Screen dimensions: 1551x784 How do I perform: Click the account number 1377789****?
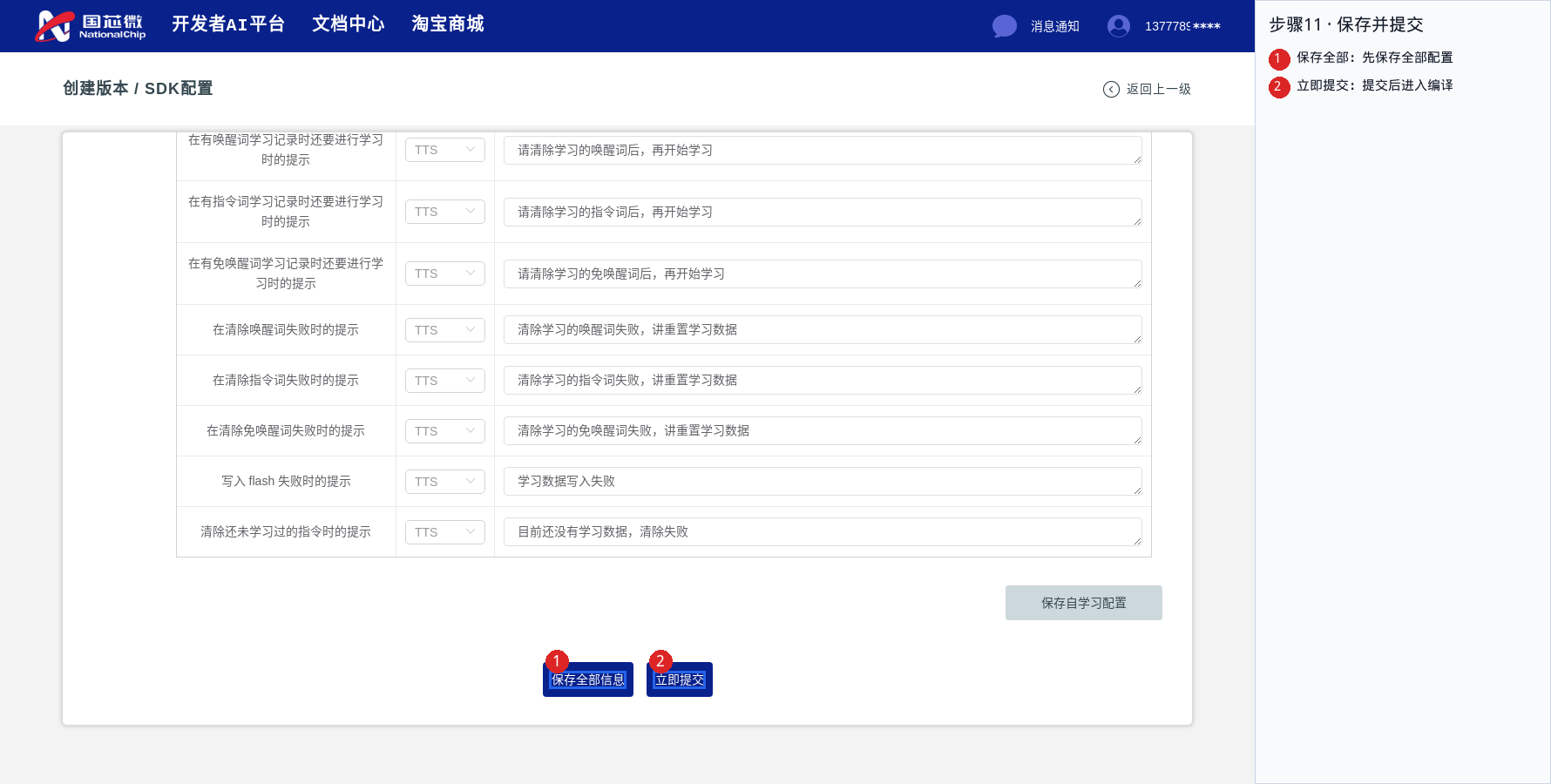click(1182, 26)
